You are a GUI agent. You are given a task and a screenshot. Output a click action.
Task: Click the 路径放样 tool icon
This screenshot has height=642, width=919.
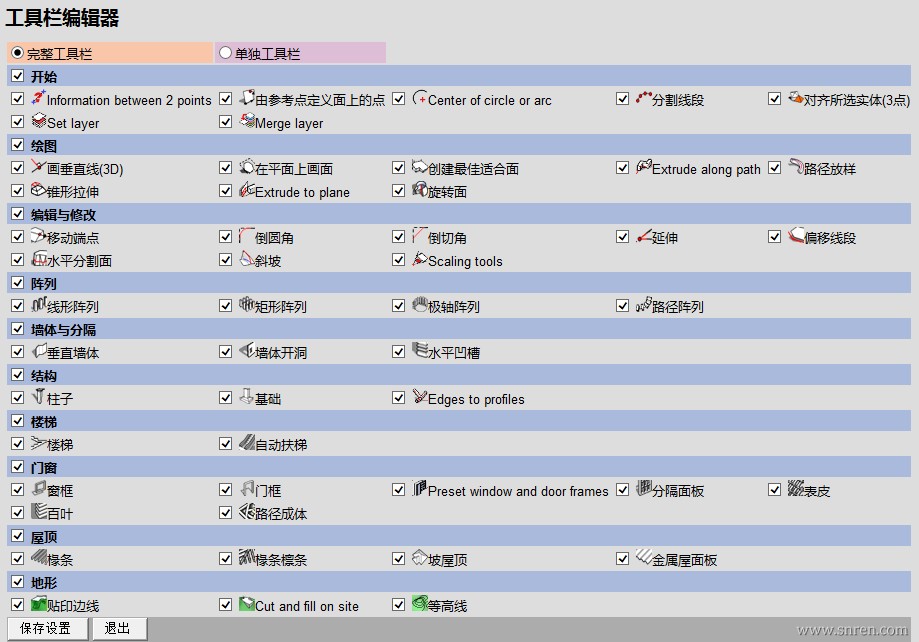click(x=796, y=167)
